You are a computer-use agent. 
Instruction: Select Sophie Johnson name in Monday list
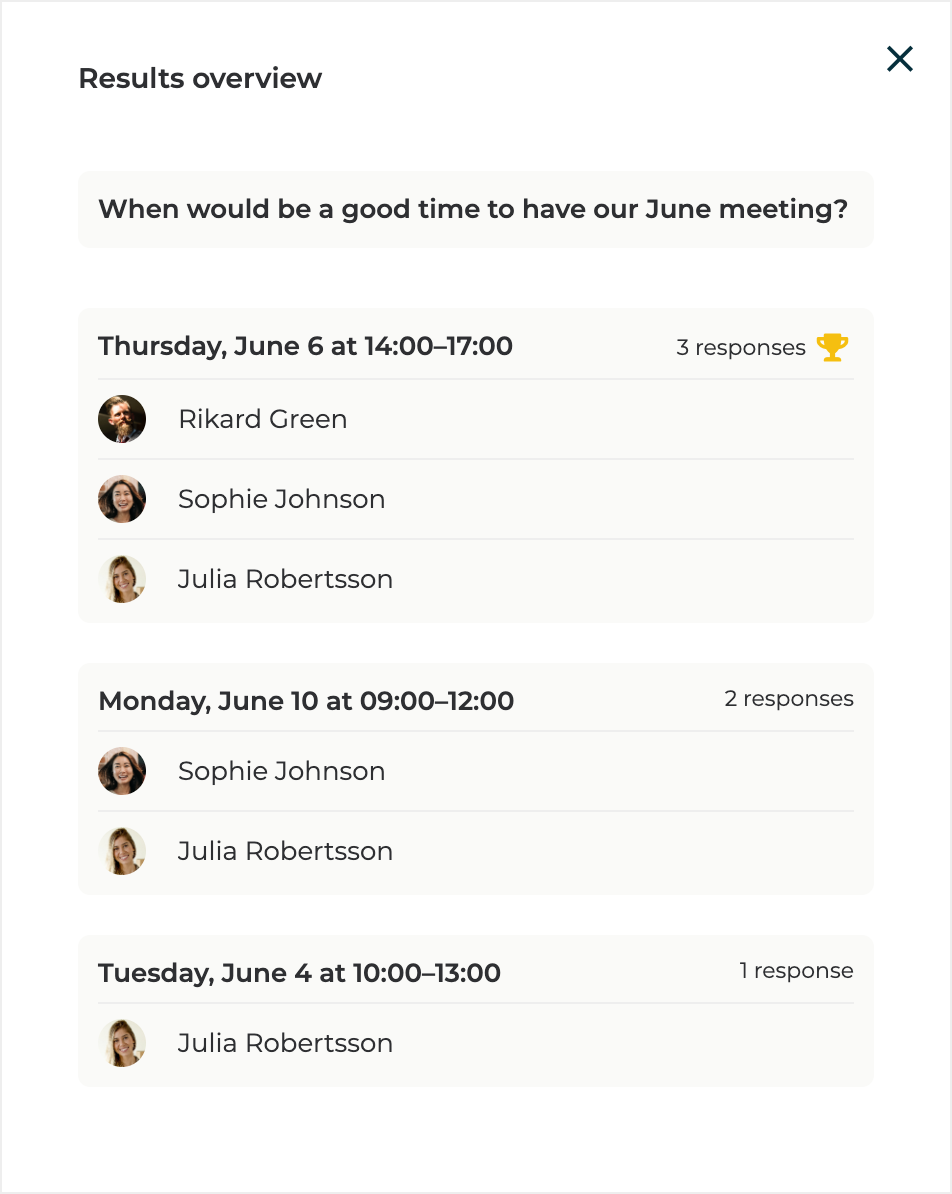pos(281,771)
